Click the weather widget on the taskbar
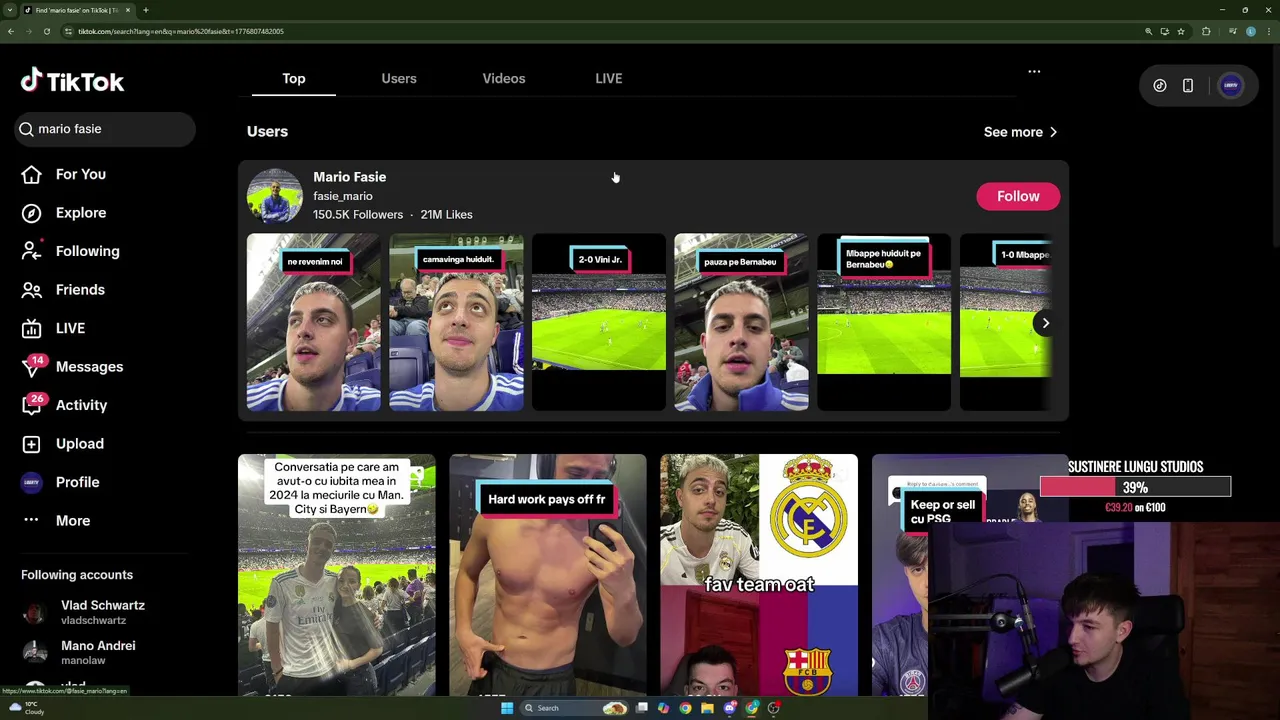The image size is (1280, 720). [x=25, y=708]
